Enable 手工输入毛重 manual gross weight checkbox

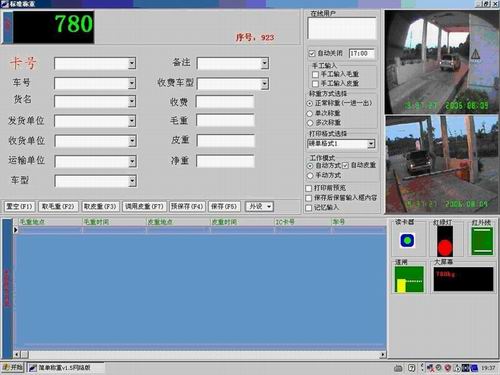[x=315, y=74]
